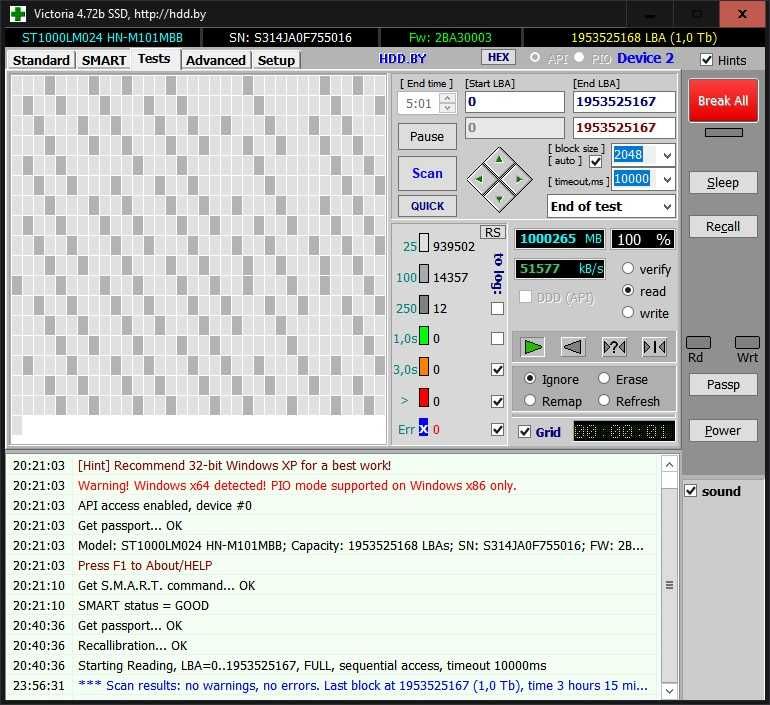Click the HEX button
This screenshot has height=705, width=770.
click(498, 57)
